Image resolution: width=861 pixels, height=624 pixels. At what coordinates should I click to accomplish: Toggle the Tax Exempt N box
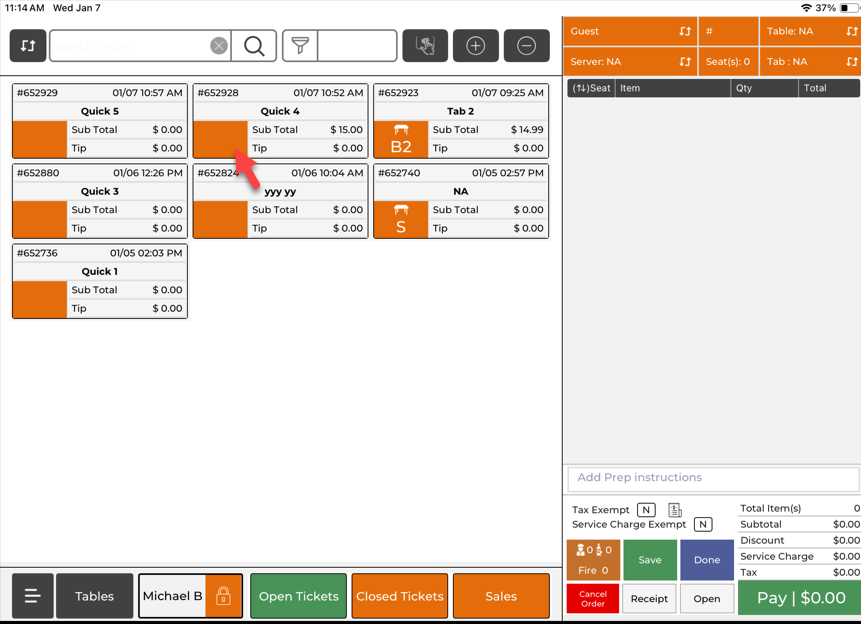click(x=646, y=510)
